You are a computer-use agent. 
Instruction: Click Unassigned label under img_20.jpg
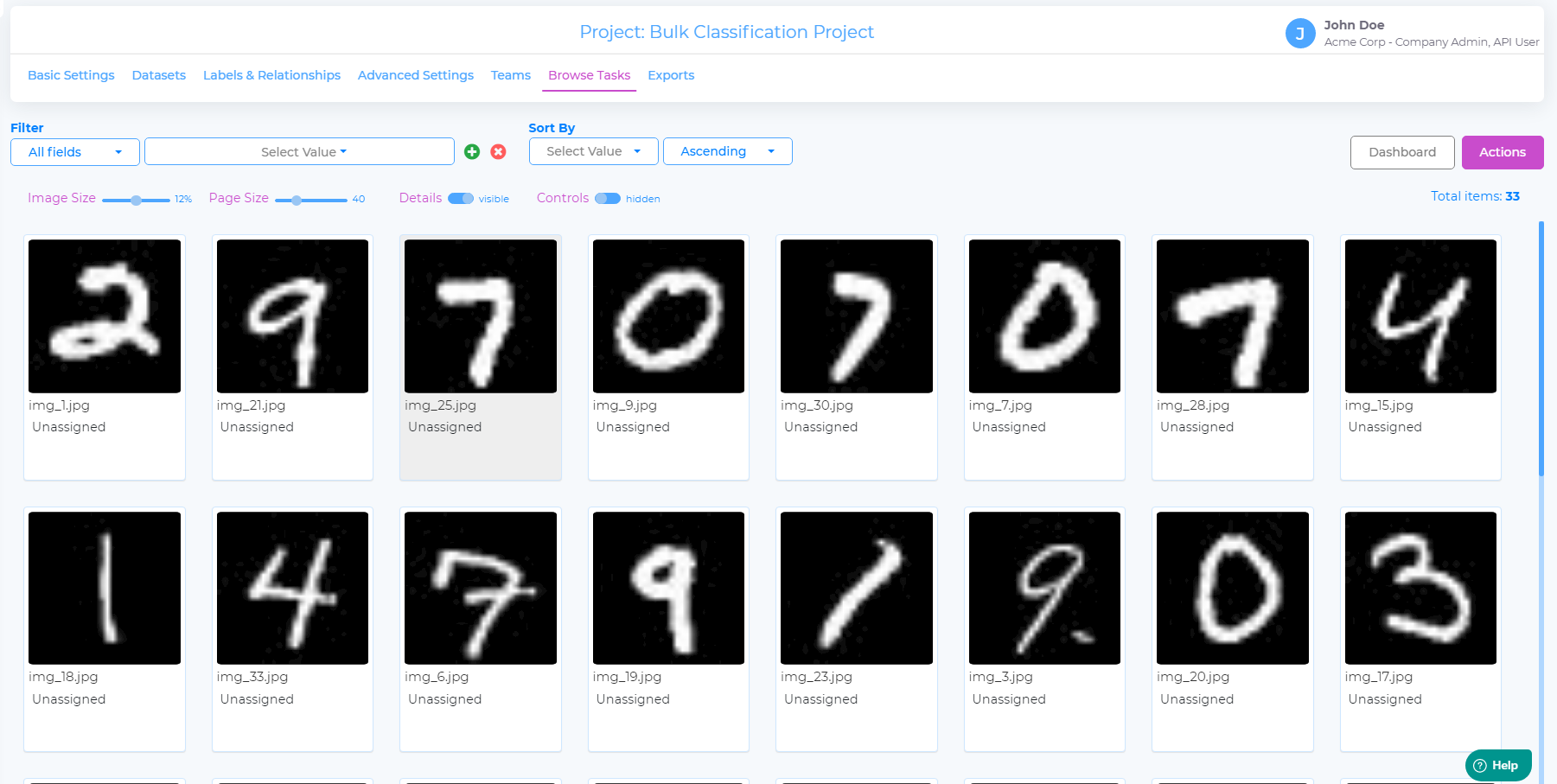click(x=1197, y=699)
